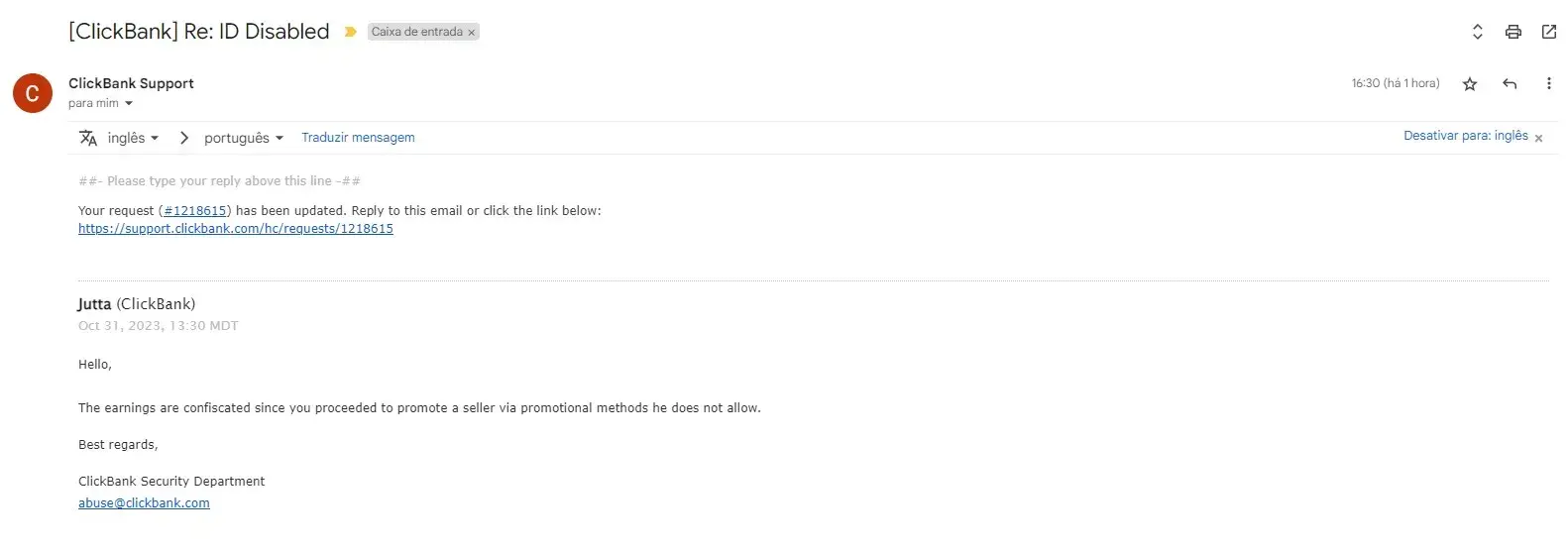This screenshot has width=1568, height=552.
Task: Click Traduzir mensagem
Action: 358,138
